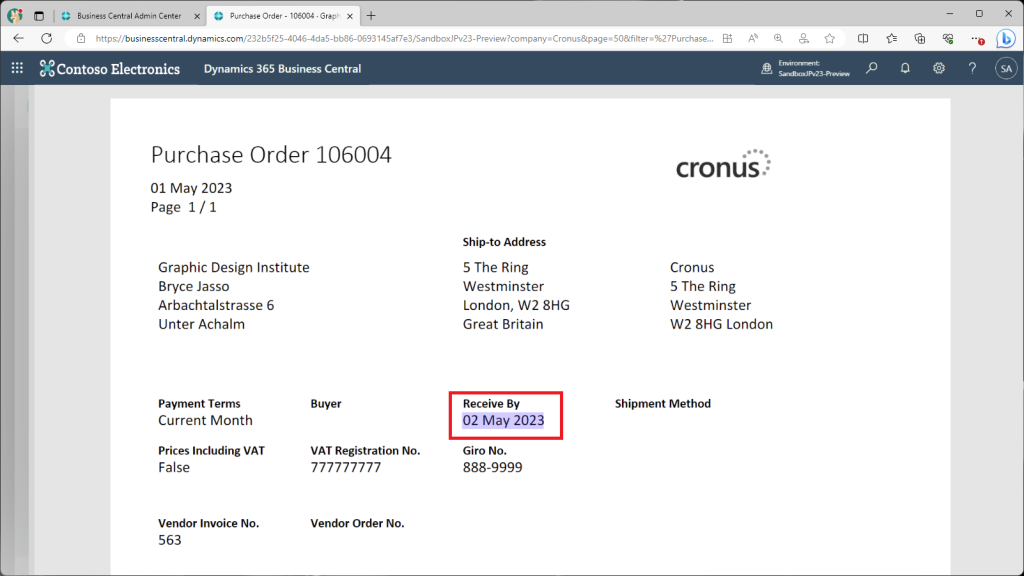1024x576 pixels.
Task: Open the Edge favorites list
Action: click(x=891, y=39)
